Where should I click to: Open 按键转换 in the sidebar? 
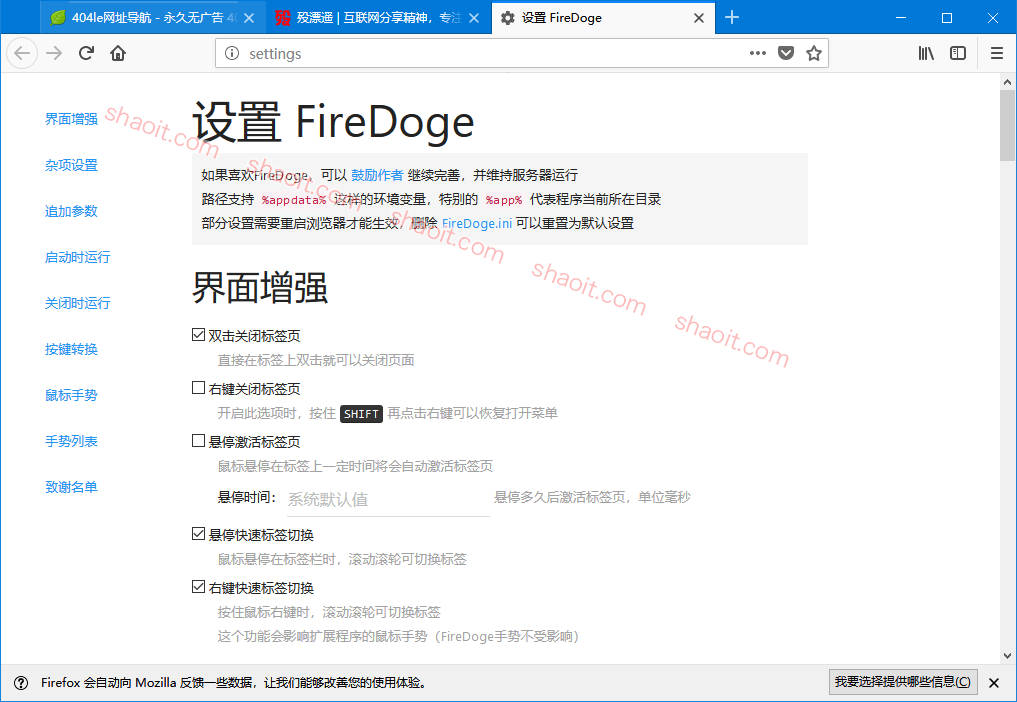(71, 349)
